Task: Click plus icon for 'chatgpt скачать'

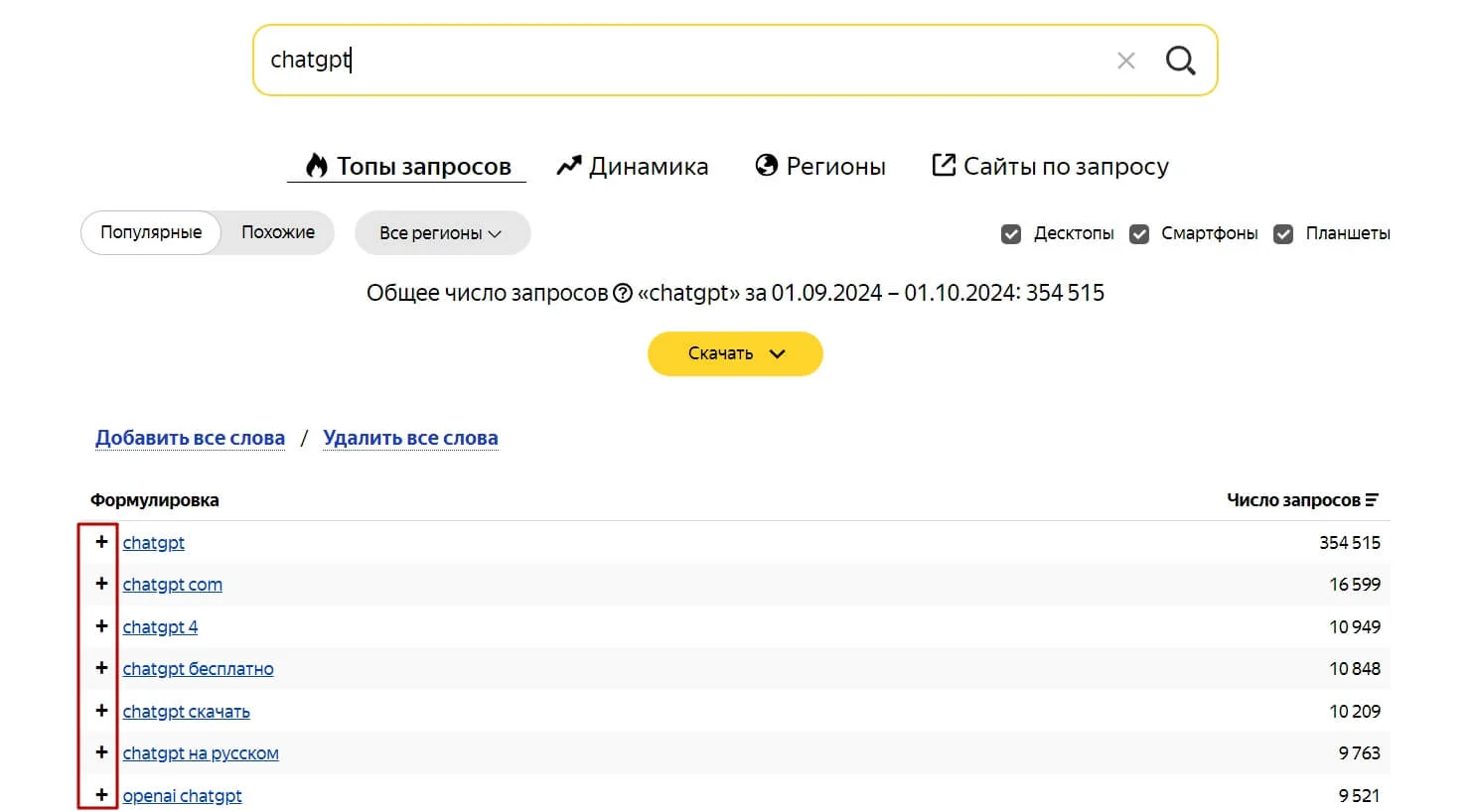Action: pyautogui.click(x=101, y=711)
